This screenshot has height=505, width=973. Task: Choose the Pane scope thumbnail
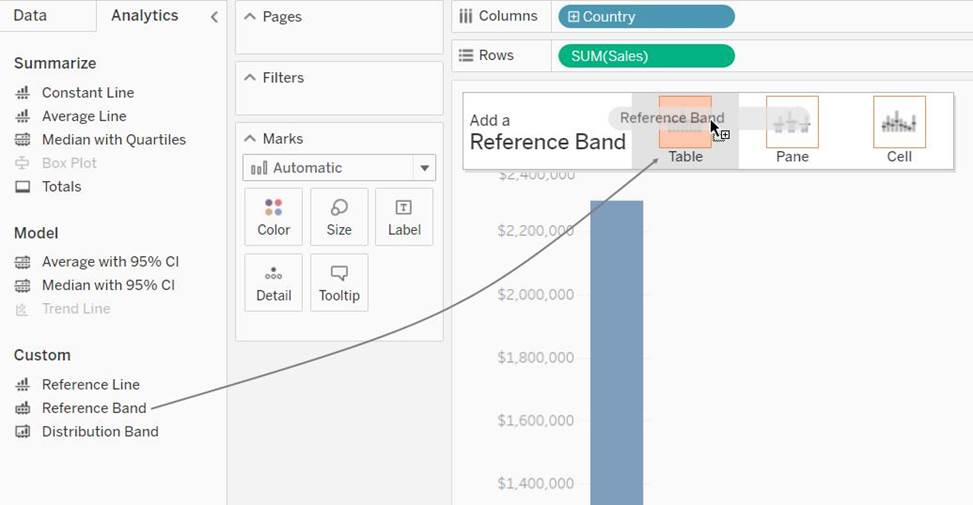[x=792, y=123]
